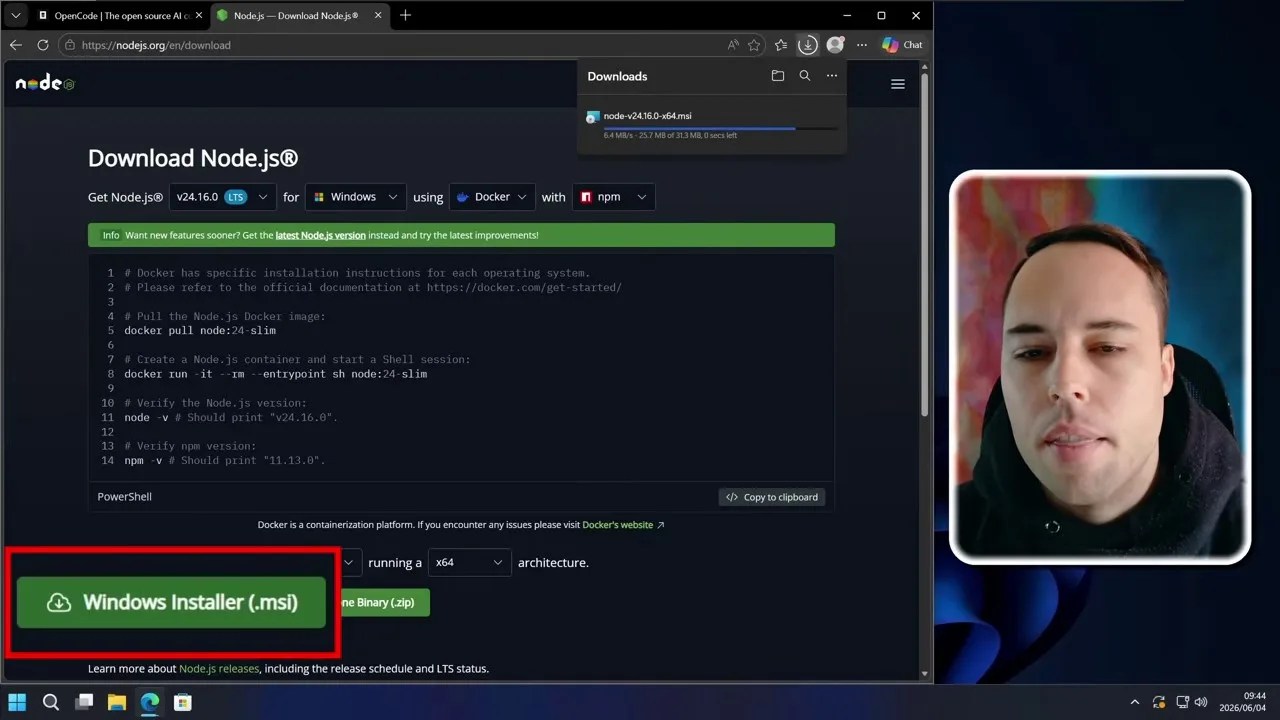This screenshot has width=1280, height=720.
Task: Go back to the previous page
Action: 15,45
